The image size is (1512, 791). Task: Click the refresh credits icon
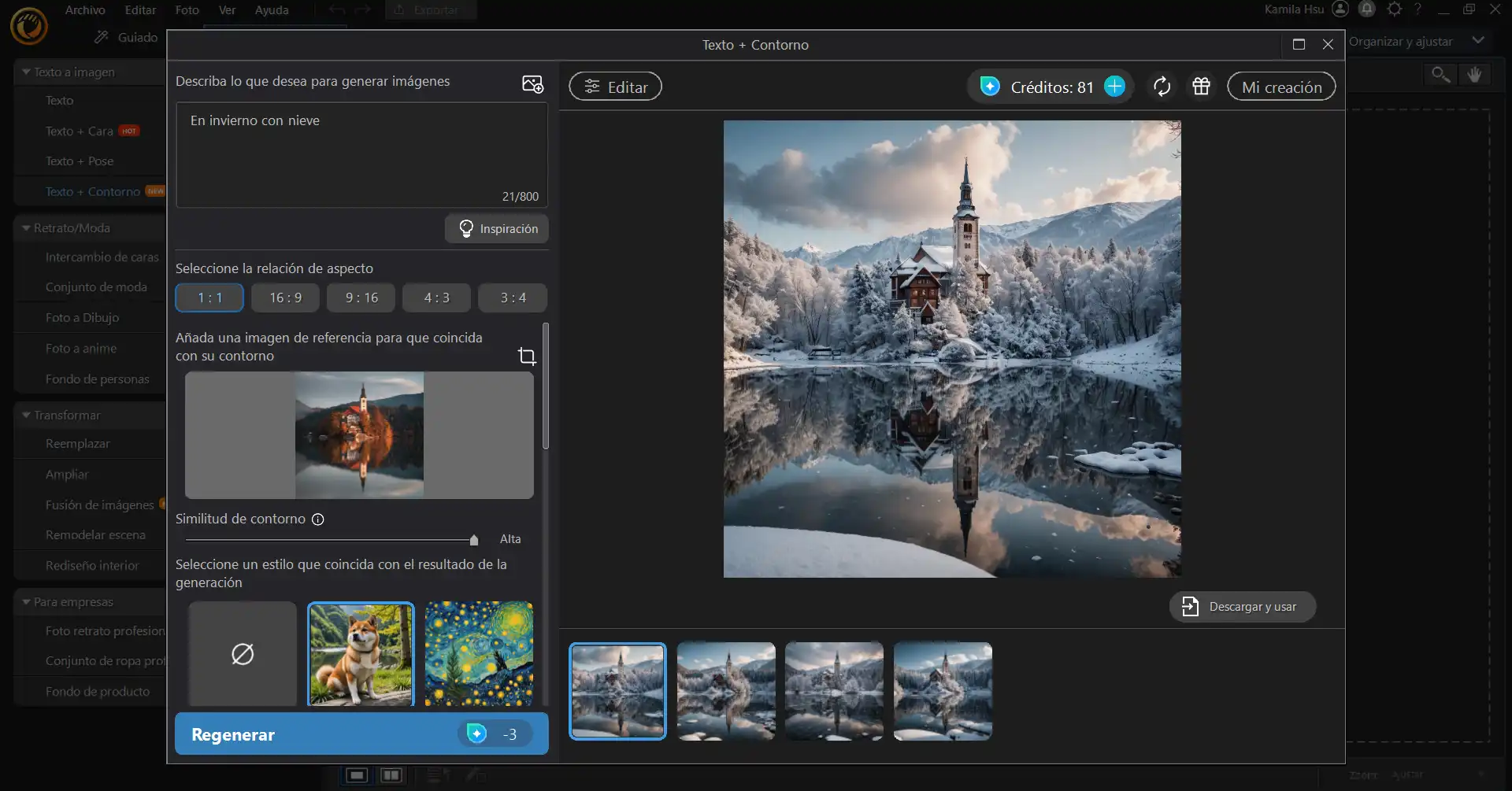pos(1162,87)
